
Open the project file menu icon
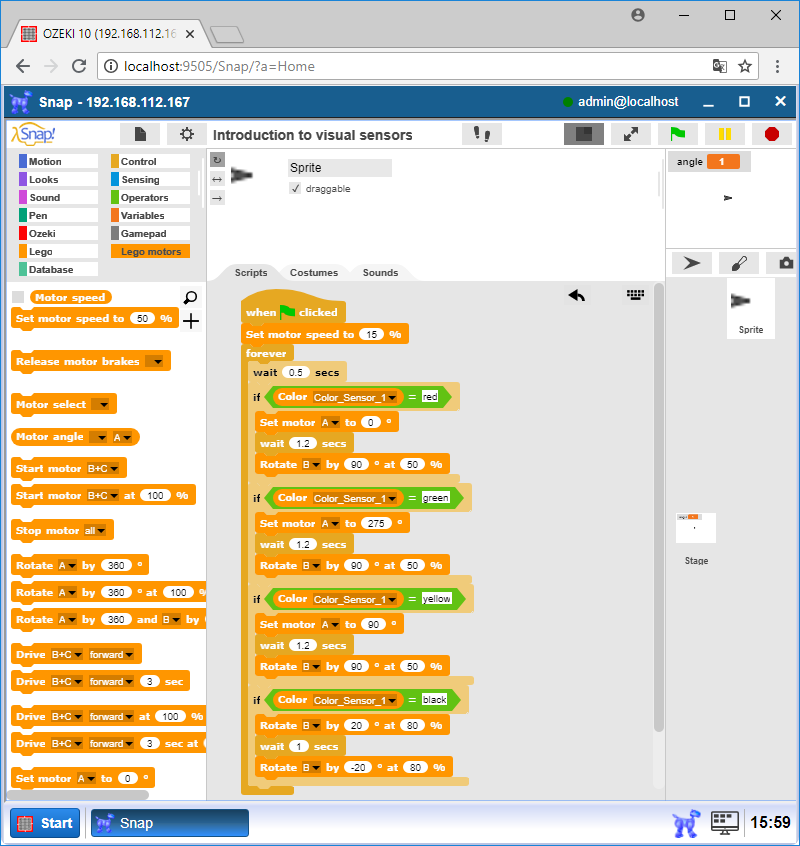(140, 134)
